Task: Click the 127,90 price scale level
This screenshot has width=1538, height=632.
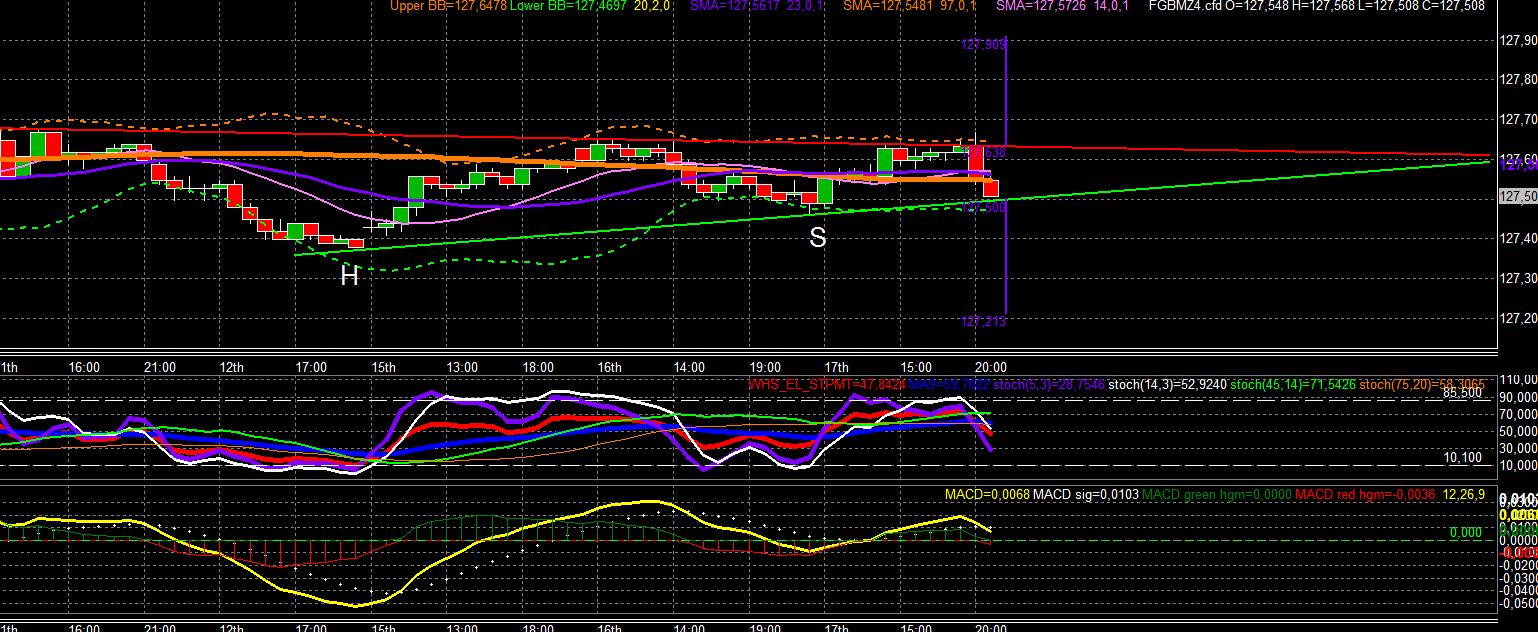Action: click(1518, 41)
